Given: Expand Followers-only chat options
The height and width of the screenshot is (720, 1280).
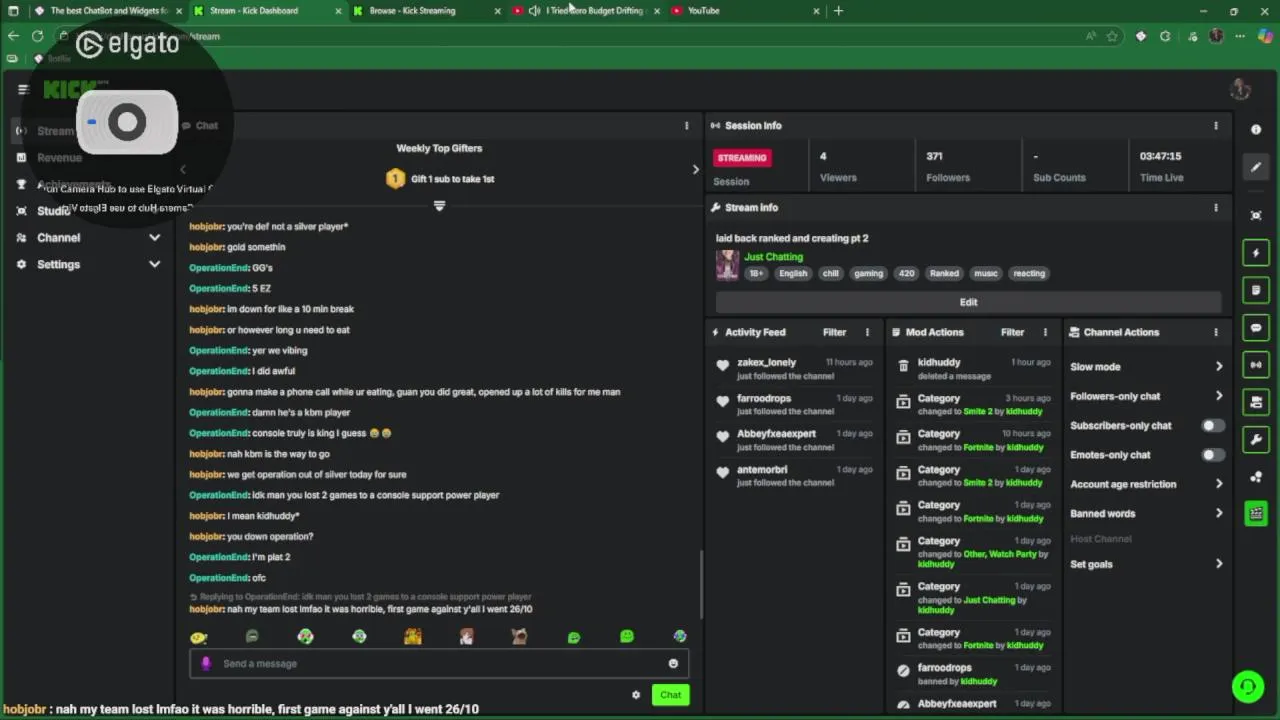Looking at the screenshot, I should [x=1146, y=396].
